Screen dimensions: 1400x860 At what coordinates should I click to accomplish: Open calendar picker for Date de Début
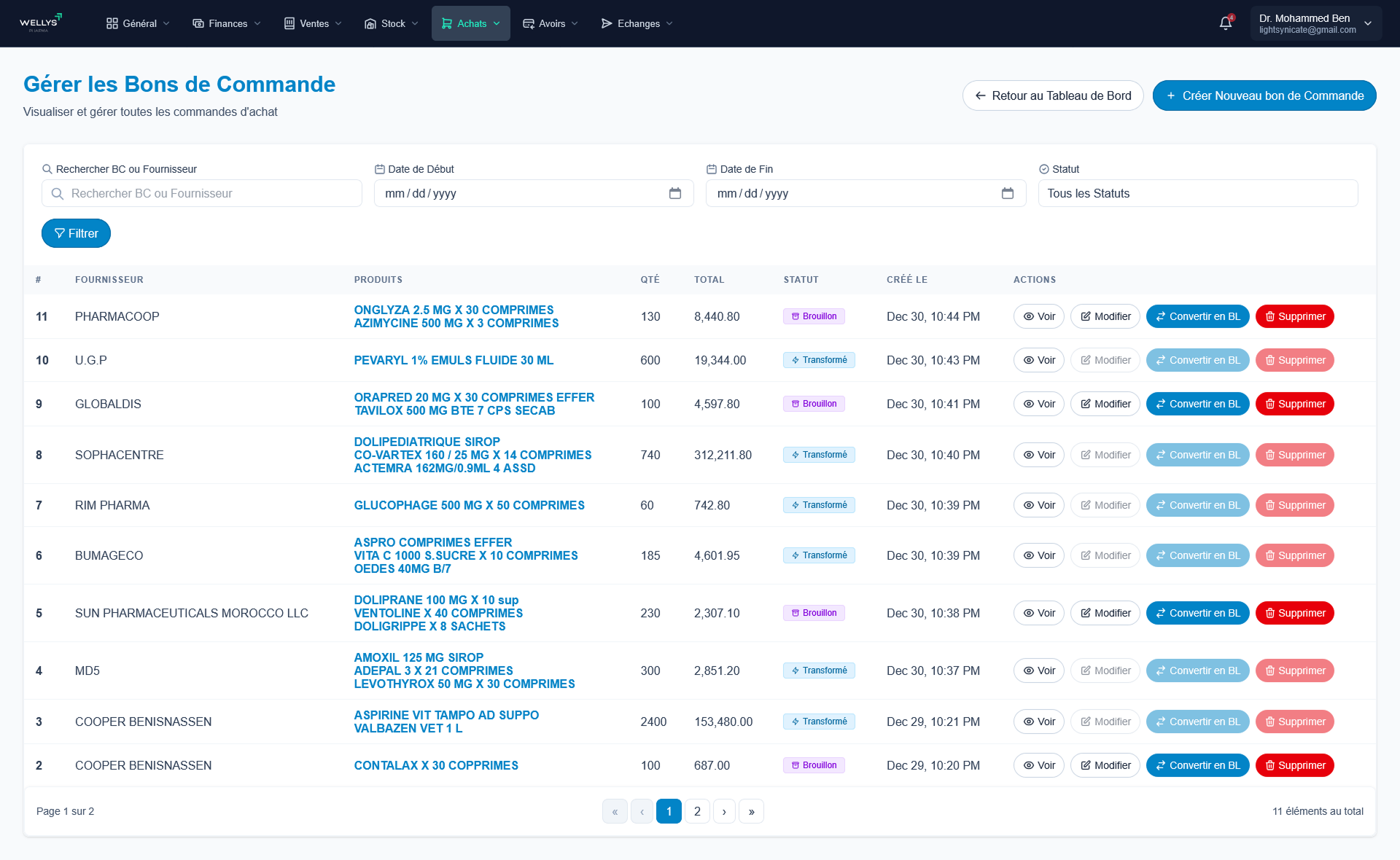pos(675,193)
